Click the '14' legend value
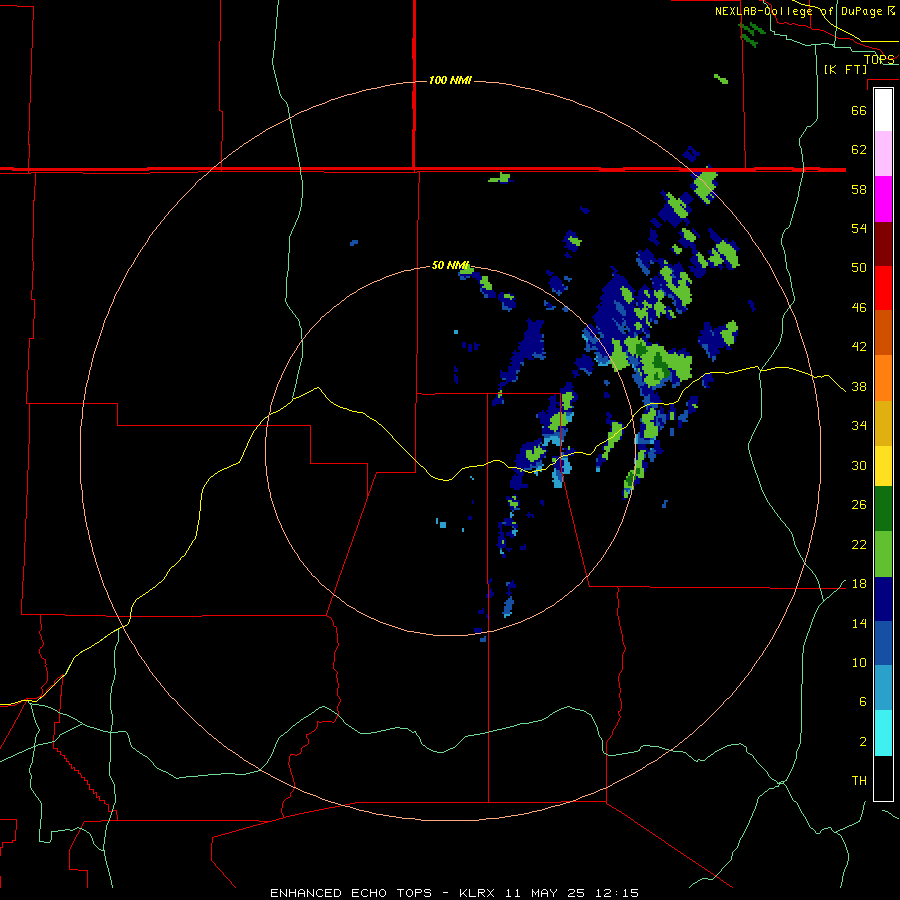The image size is (900, 900). (859, 623)
